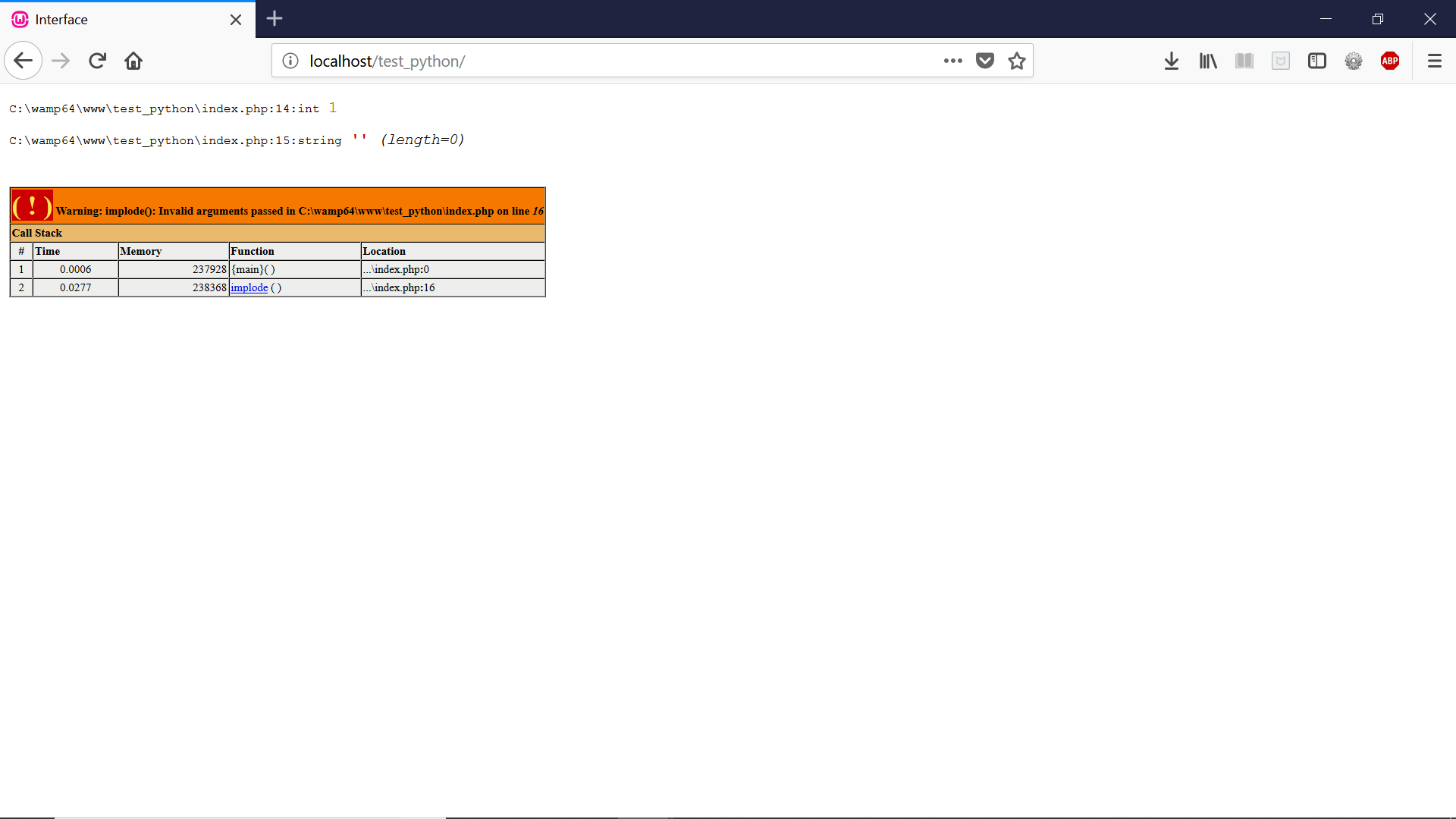Click the address bar URL field
1456x819 pixels.
tap(607, 61)
